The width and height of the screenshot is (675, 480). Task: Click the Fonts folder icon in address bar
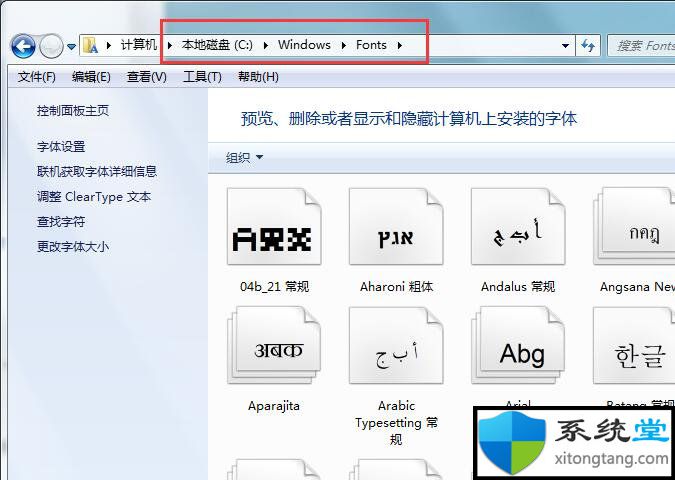pos(91,45)
